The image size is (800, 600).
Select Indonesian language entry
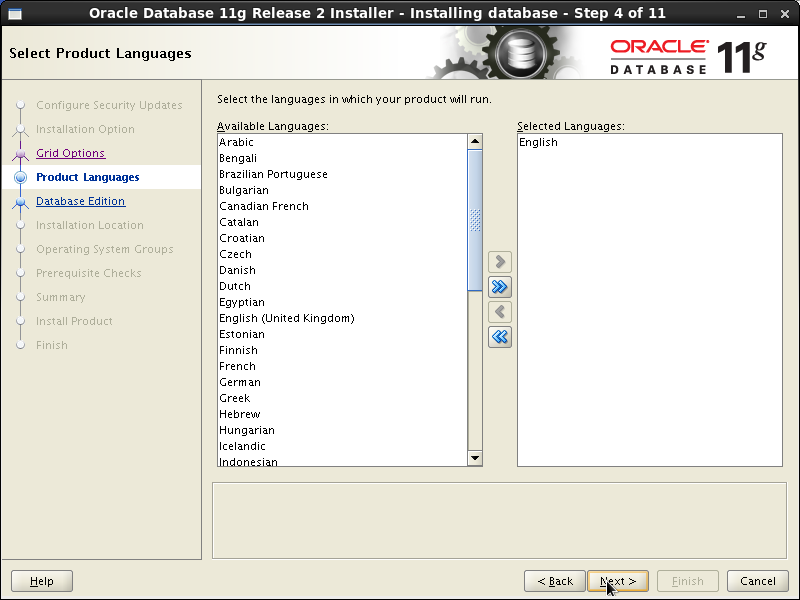point(342,461)
